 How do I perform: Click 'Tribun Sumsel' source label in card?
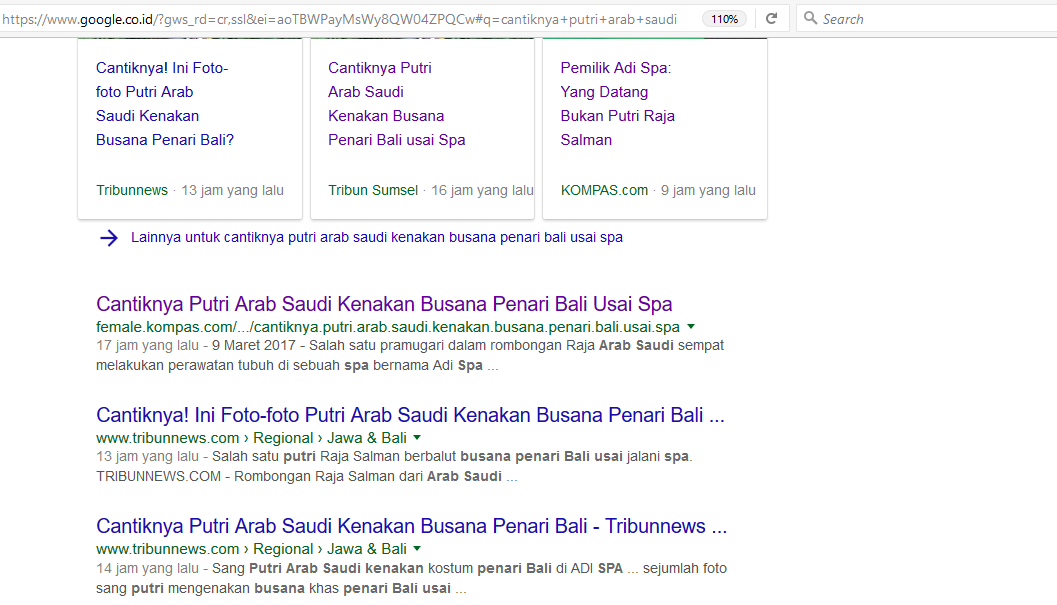373,190
